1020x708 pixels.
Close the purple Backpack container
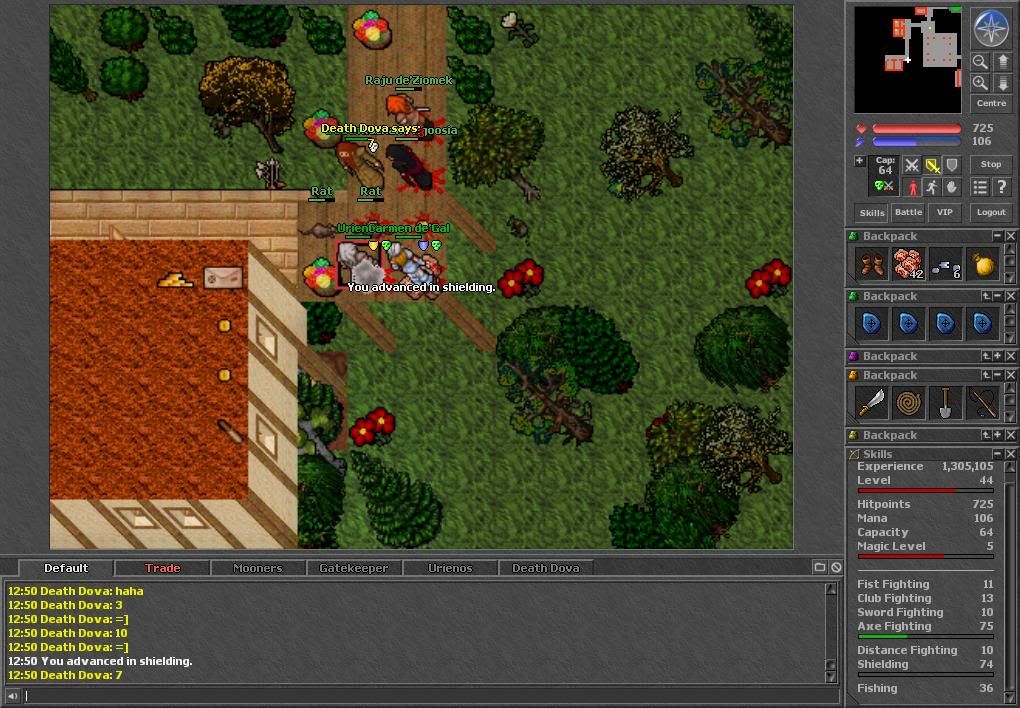1010,357
